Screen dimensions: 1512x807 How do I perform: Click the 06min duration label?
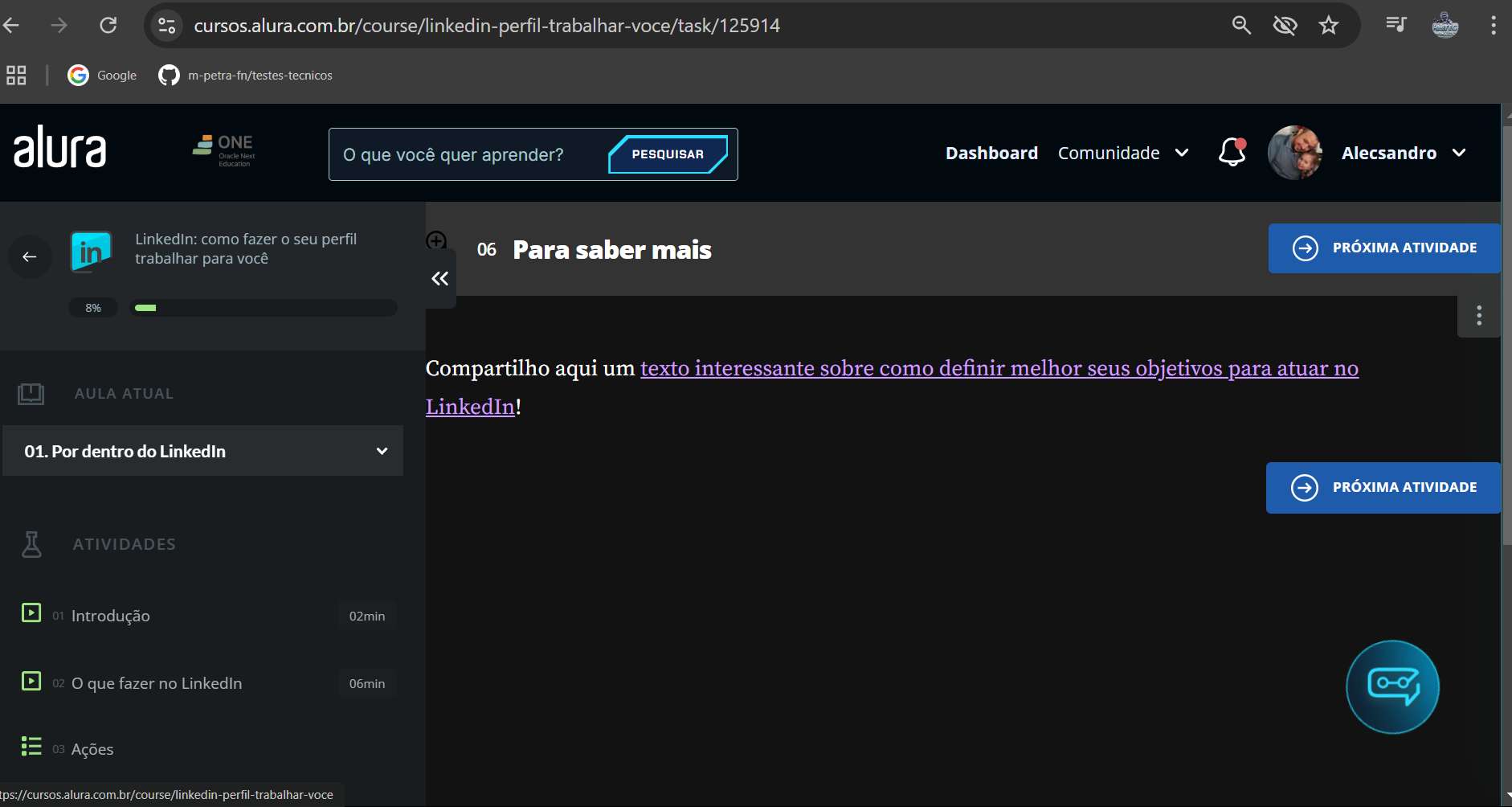[367, 683]
